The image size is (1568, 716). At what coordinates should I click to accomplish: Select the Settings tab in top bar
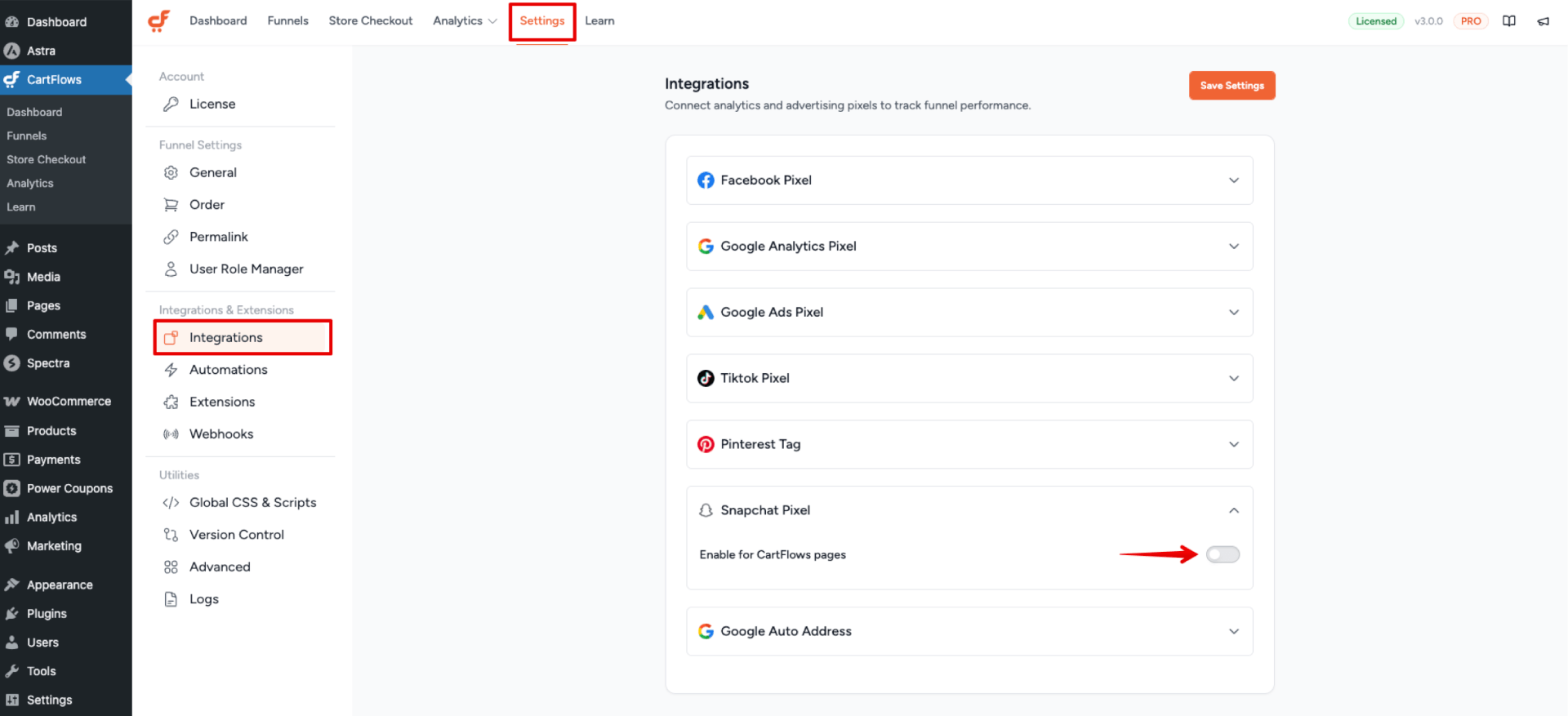point(542,21)
